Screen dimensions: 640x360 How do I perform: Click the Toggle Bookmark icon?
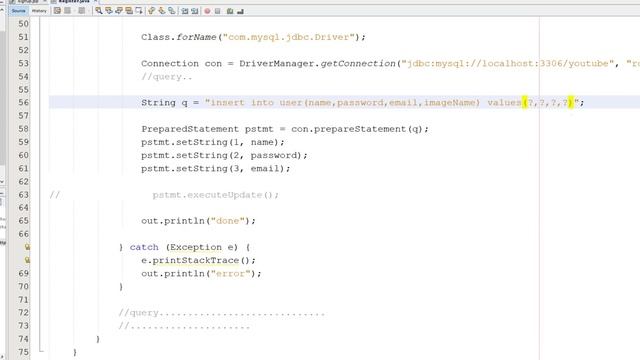(x=172, y=11)
